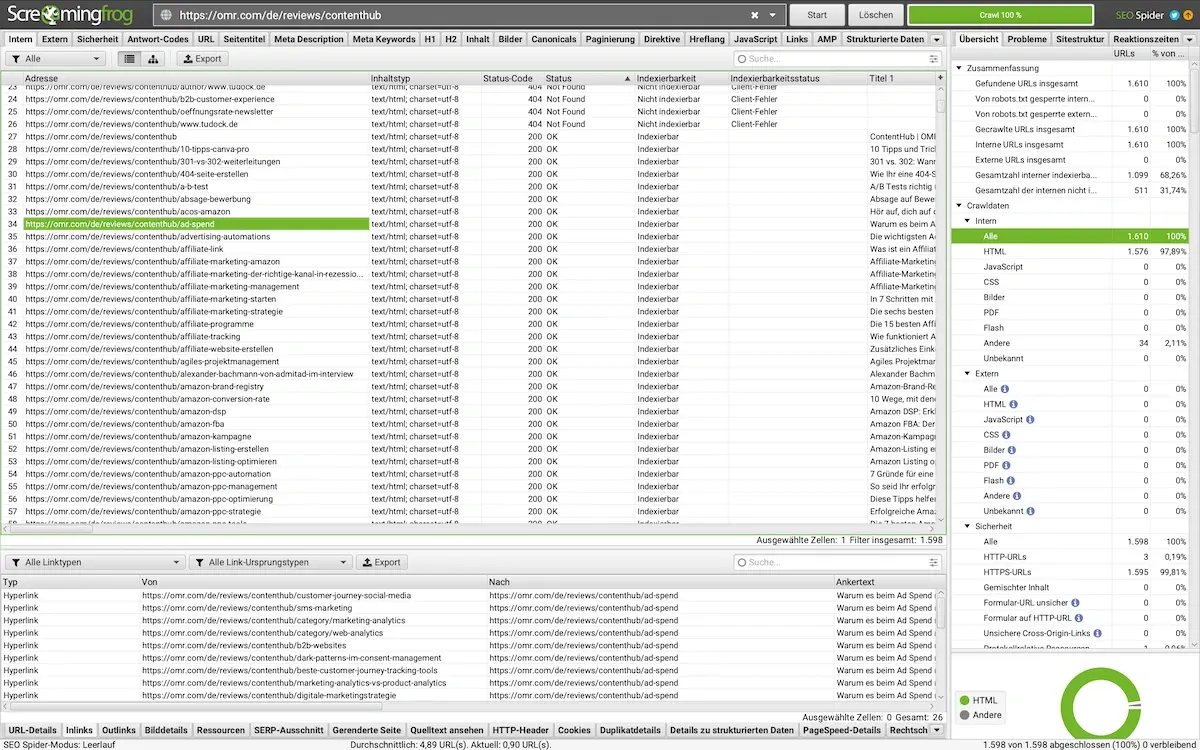
Task: Click the globe icon in the URL bar
Action: point(167,15)
